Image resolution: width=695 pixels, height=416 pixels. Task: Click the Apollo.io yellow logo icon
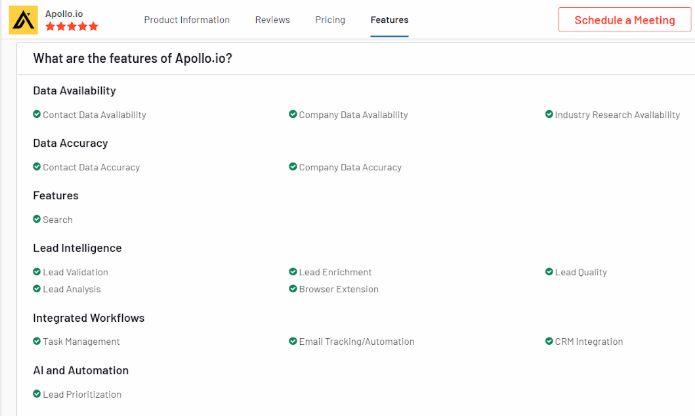23,20
